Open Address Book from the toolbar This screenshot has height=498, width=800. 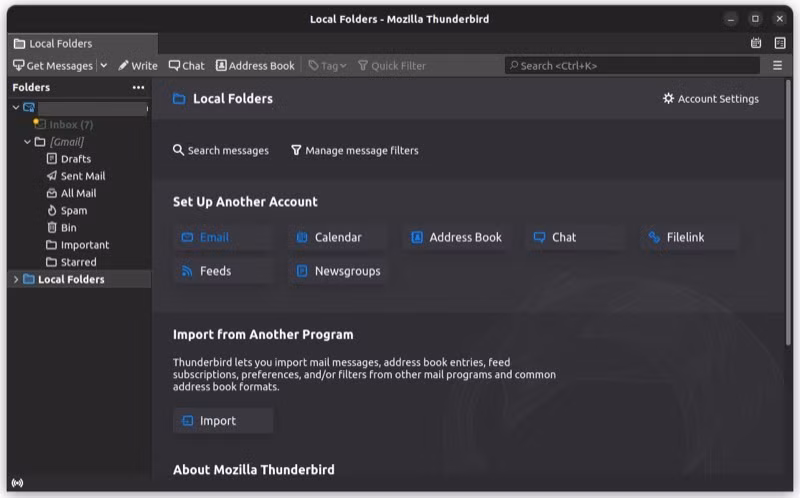[x=255, y=66]
